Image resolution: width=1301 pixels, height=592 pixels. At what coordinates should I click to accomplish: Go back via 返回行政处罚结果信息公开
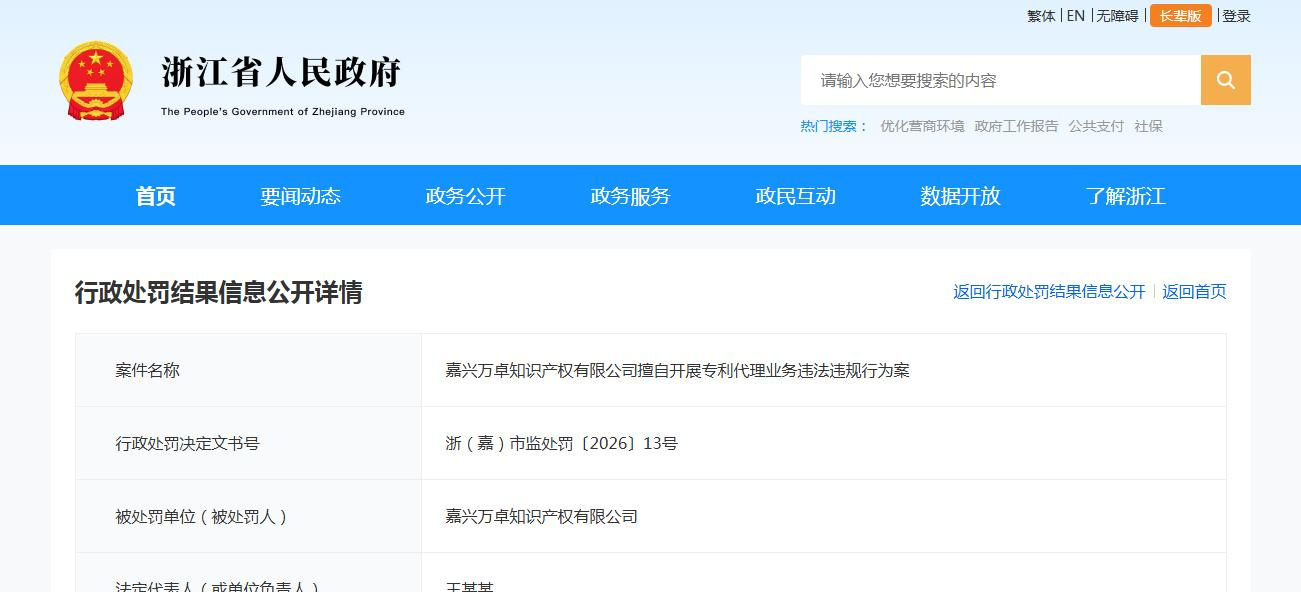coord(1049,292)
